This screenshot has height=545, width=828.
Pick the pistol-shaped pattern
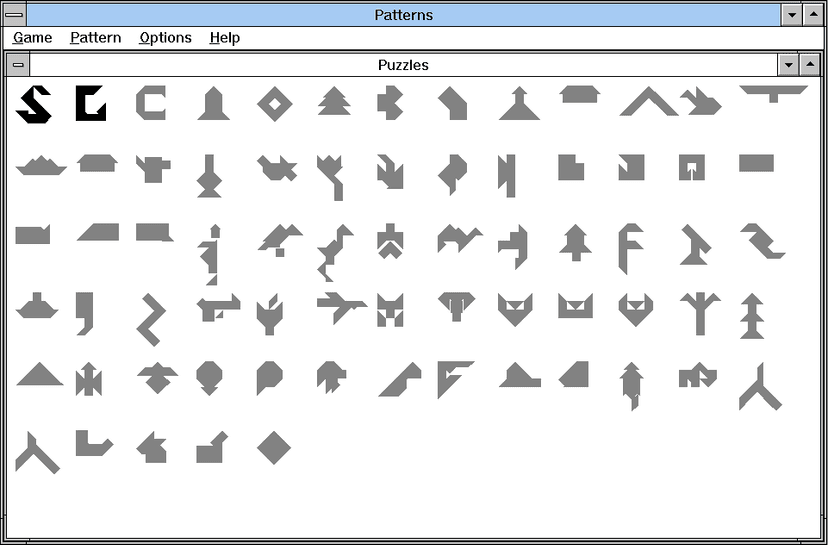pyautogui.click(x=218, y=308)
